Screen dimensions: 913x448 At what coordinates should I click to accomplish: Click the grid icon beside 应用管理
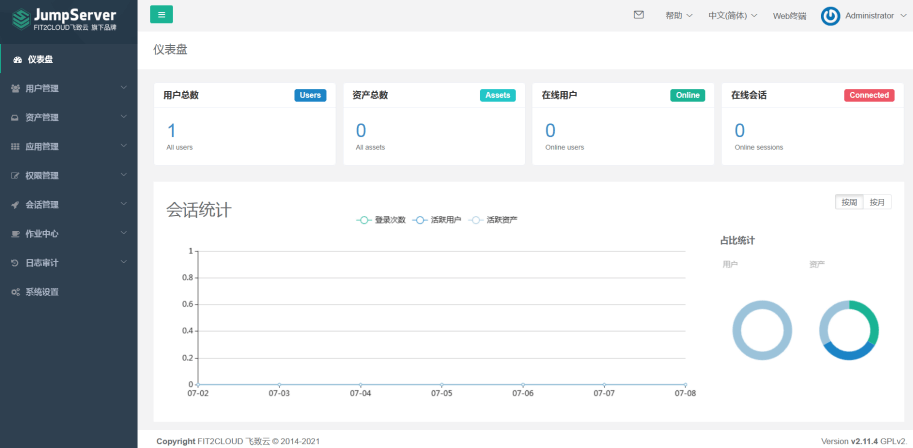(16, 147)
